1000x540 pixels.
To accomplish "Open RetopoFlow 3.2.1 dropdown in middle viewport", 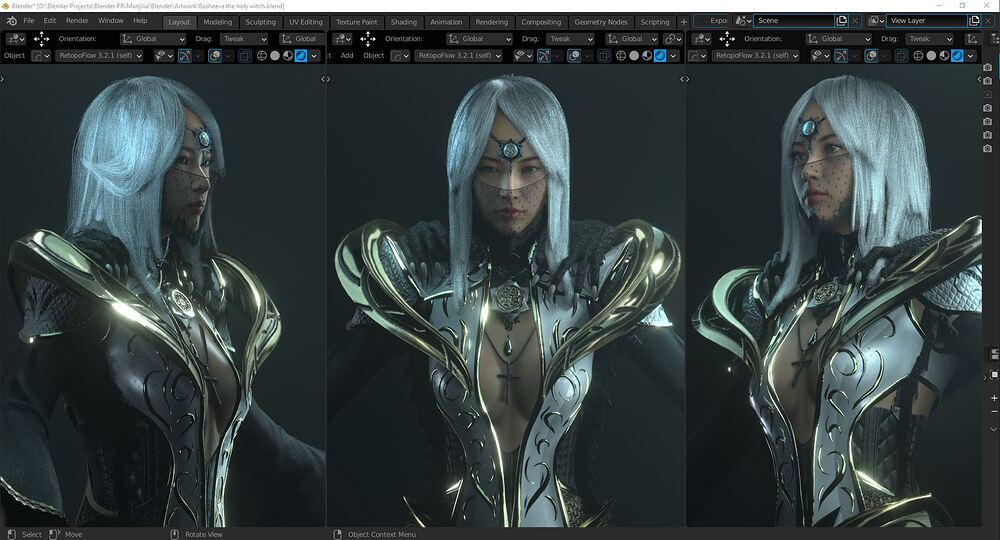I will pyautogui.click(x=459, y=55).
